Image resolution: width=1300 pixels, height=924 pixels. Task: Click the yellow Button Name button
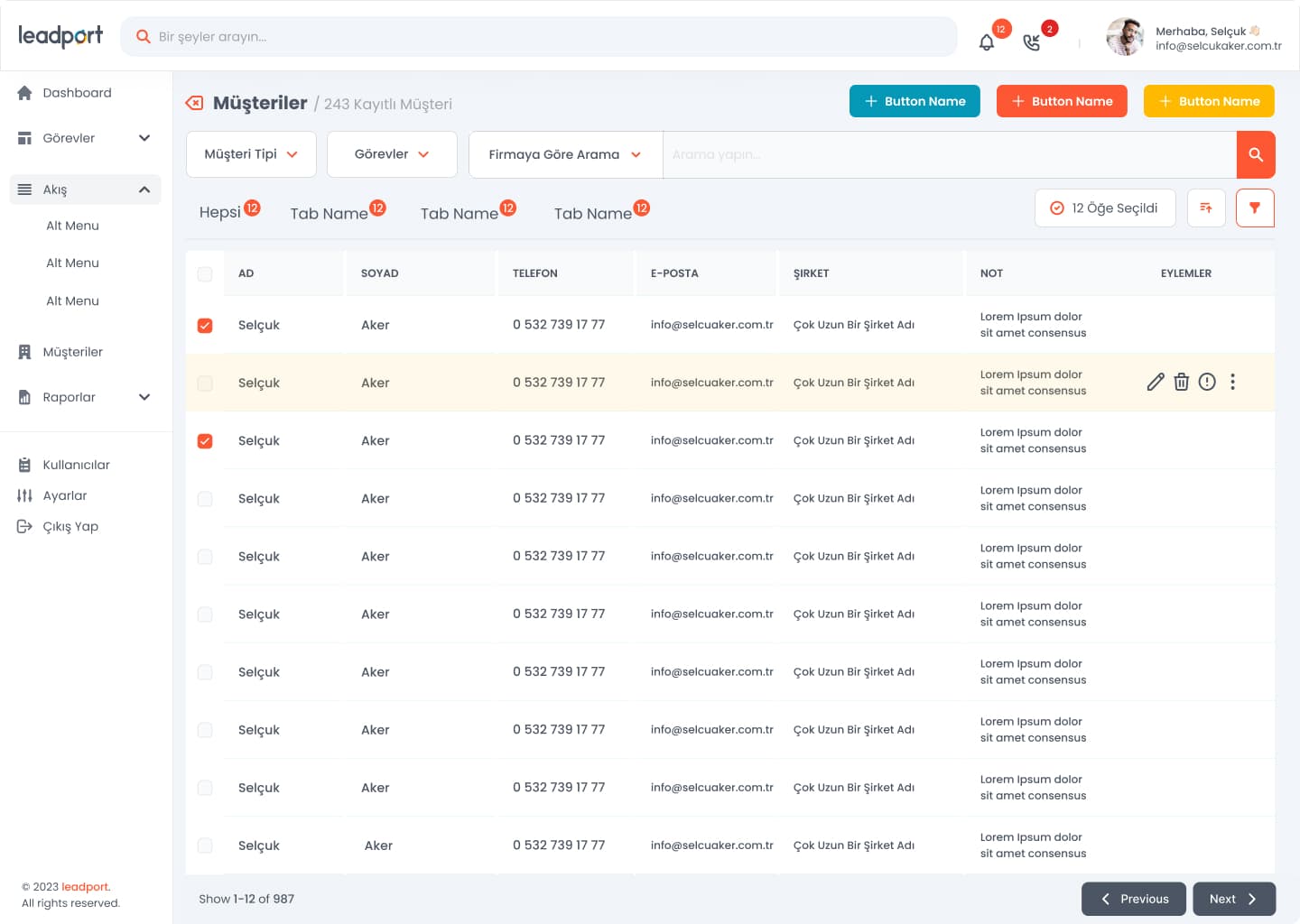1209,101
